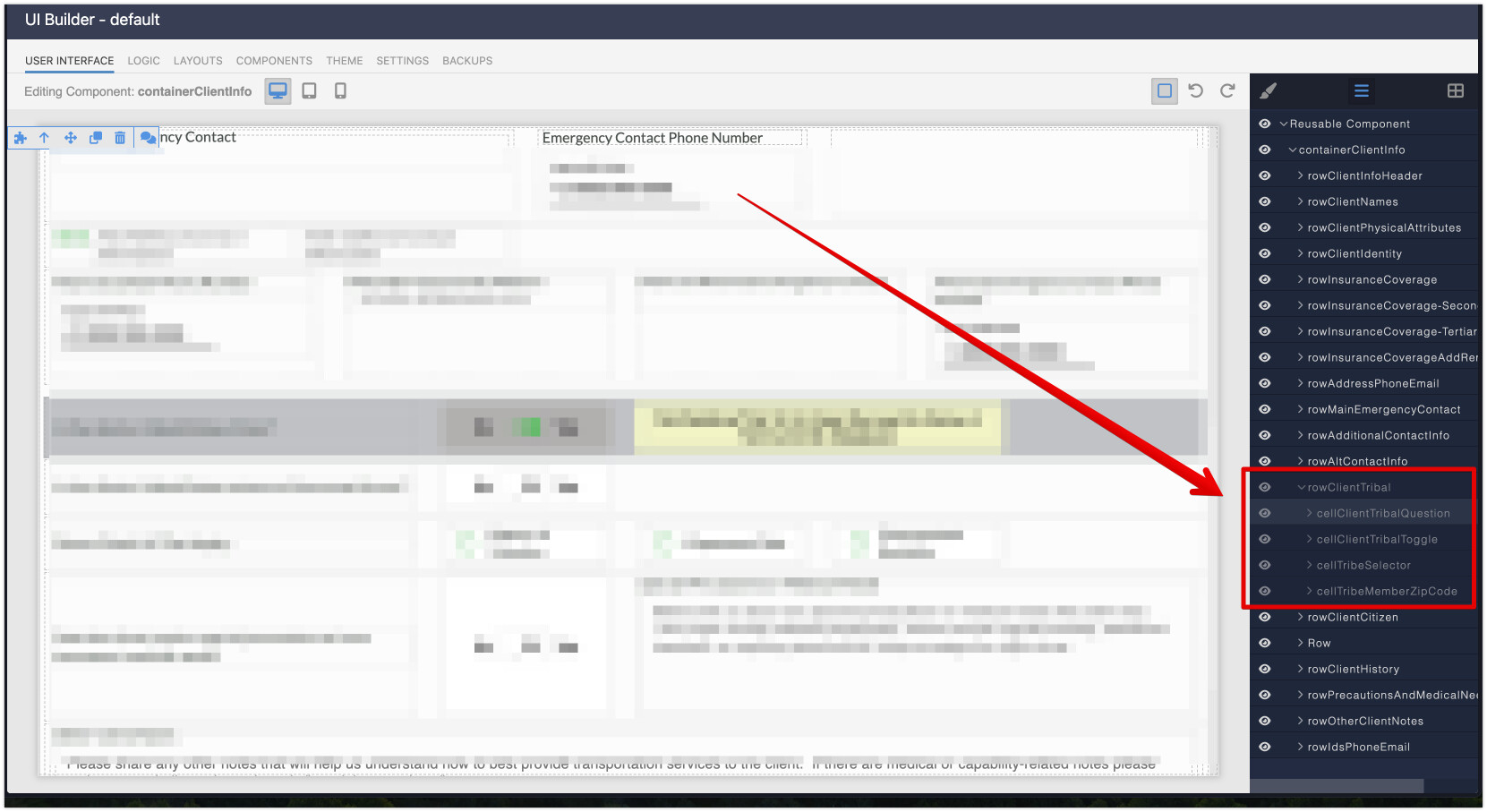Open the User Interface tab
The height and width of the screenshot is (812, 1487).
(69, 61)
